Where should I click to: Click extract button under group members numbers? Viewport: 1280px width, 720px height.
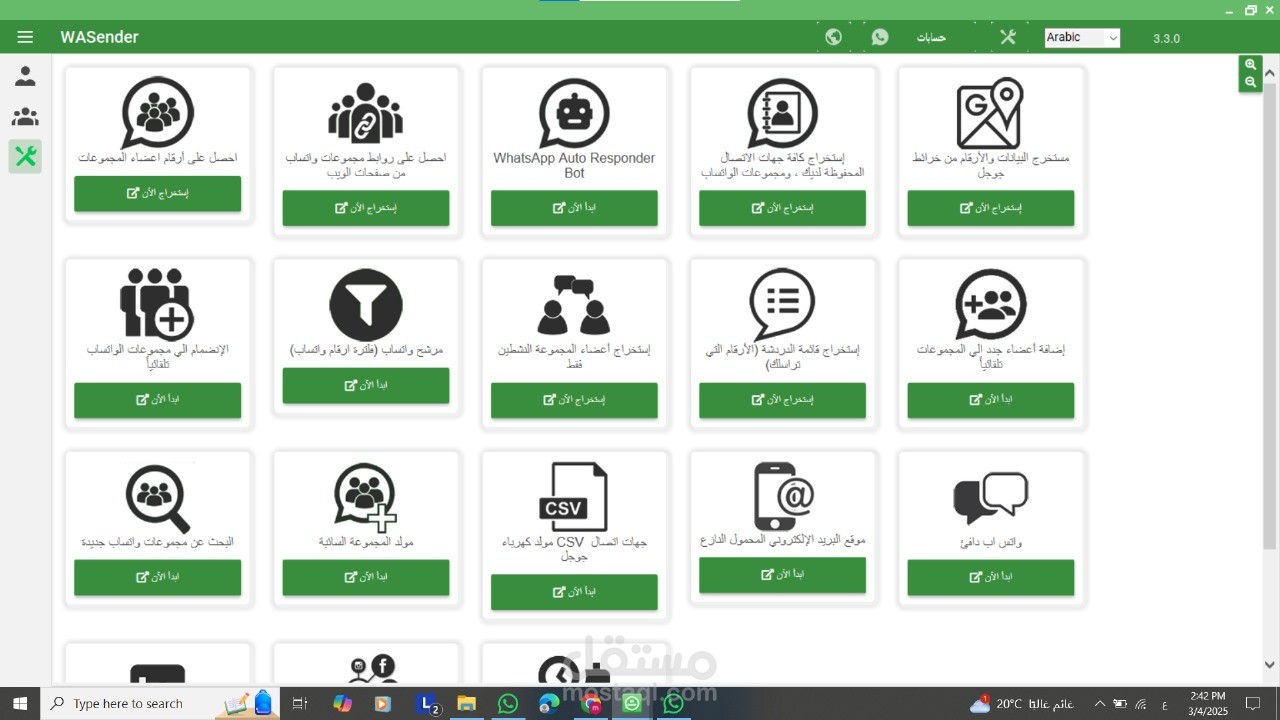tap(157, 193)
